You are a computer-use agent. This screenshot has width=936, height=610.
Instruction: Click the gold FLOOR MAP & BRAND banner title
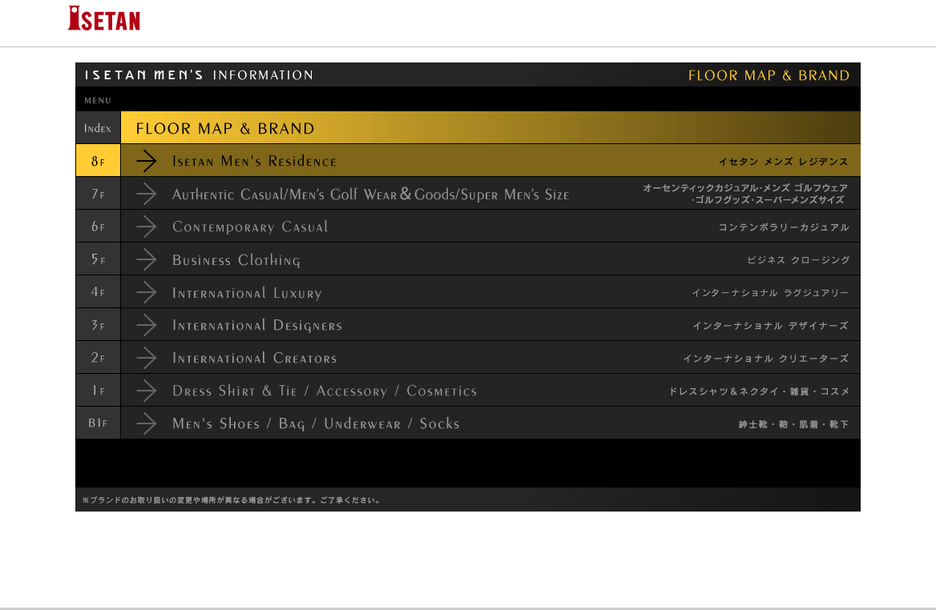pos(224,128)
